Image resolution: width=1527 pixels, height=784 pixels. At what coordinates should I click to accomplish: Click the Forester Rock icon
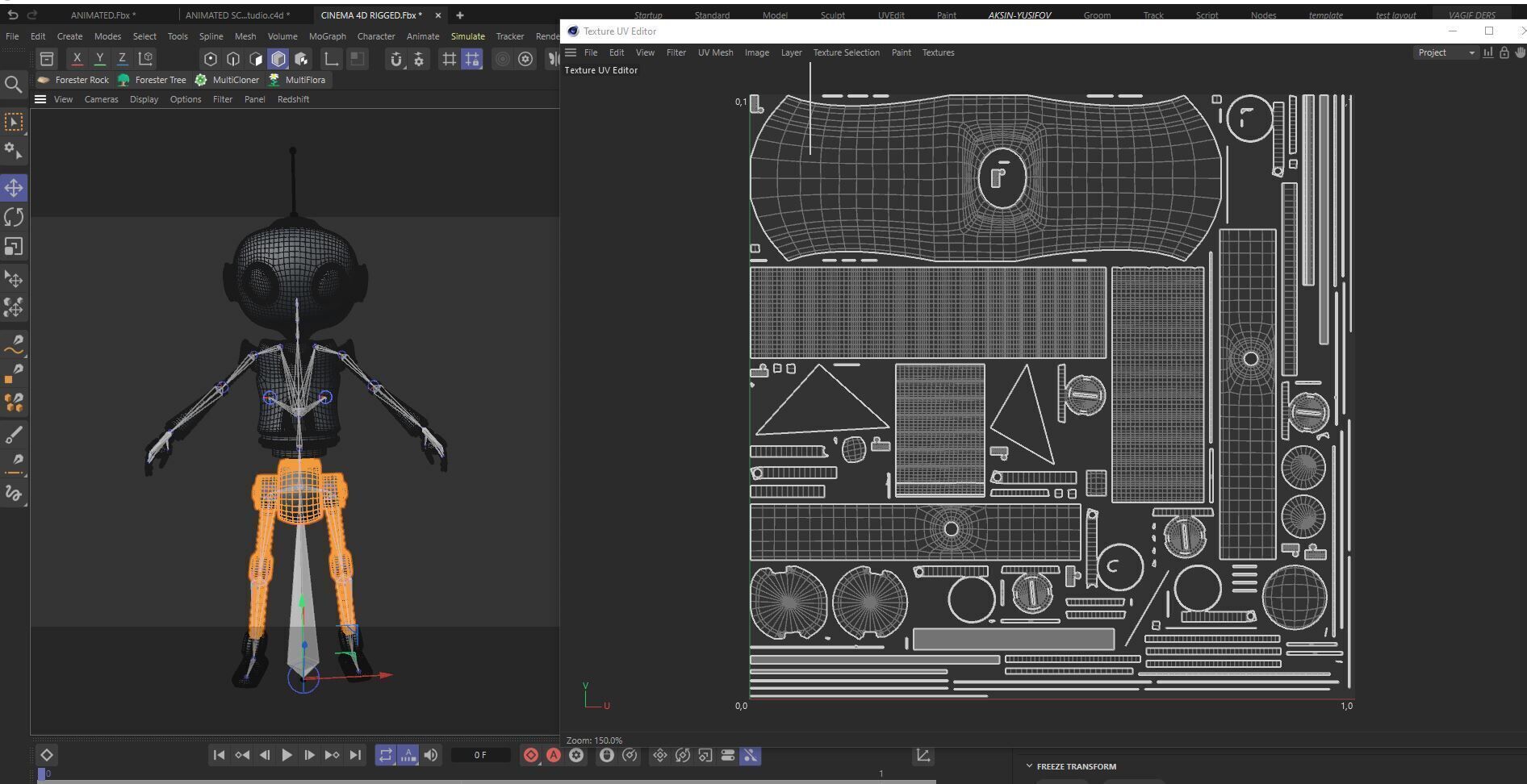pos(44,80)
